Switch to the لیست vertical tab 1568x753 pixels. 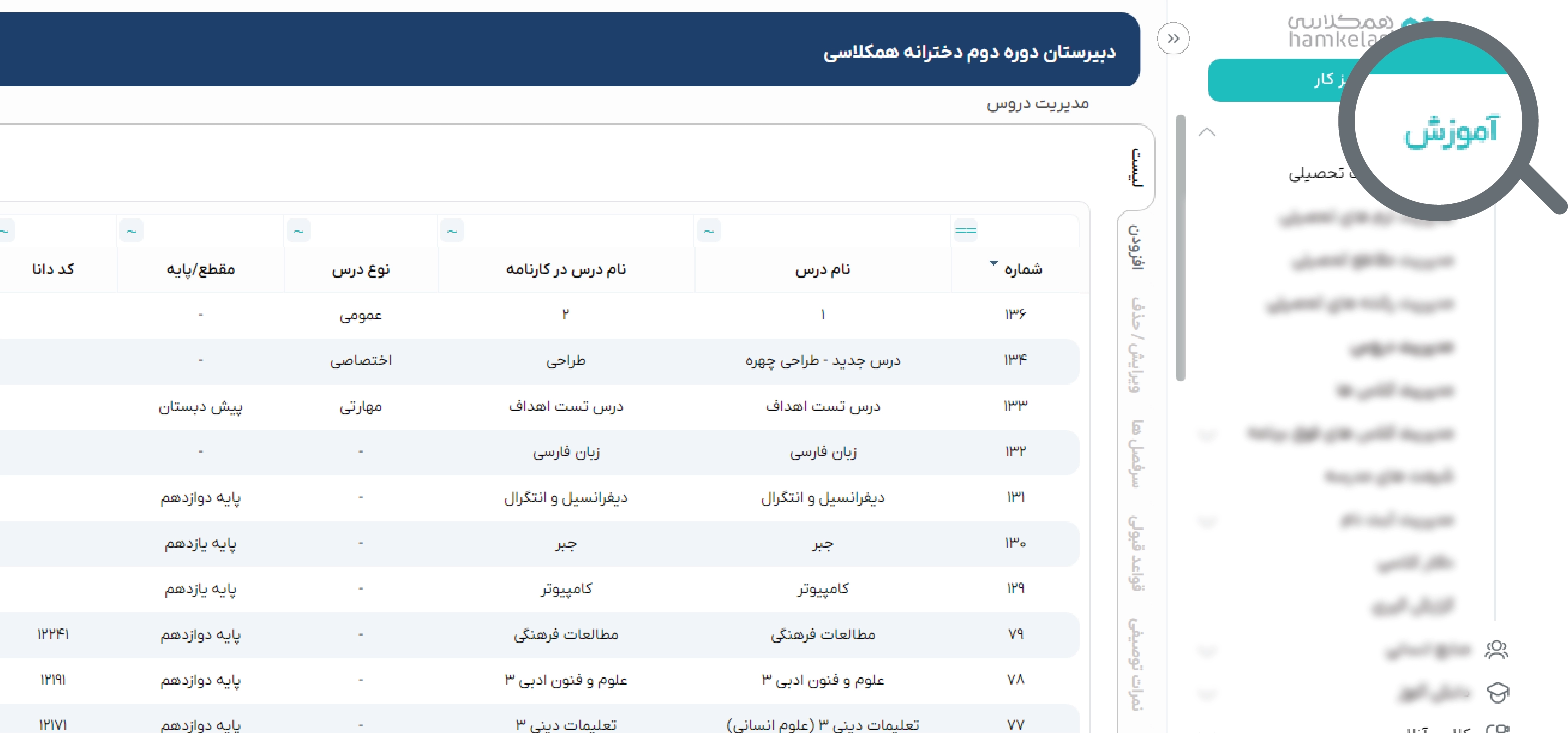(1136, 167)
